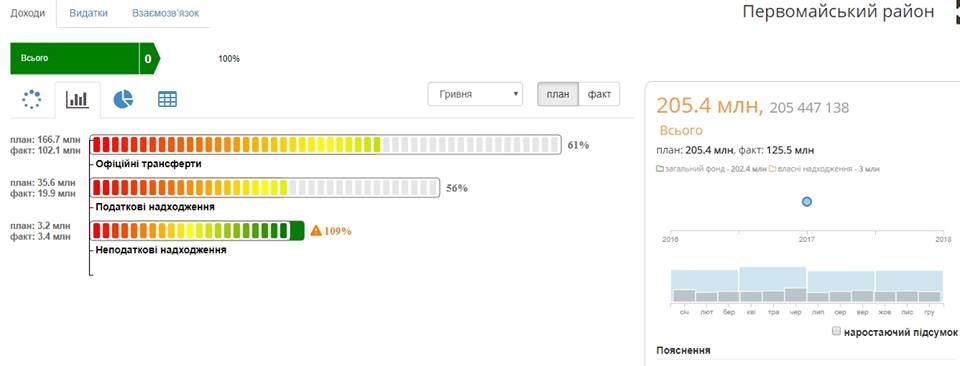This screenshot has width=960, height=366.
Task: Expand the Офіційні трансферти category
Action: [149, 164]
